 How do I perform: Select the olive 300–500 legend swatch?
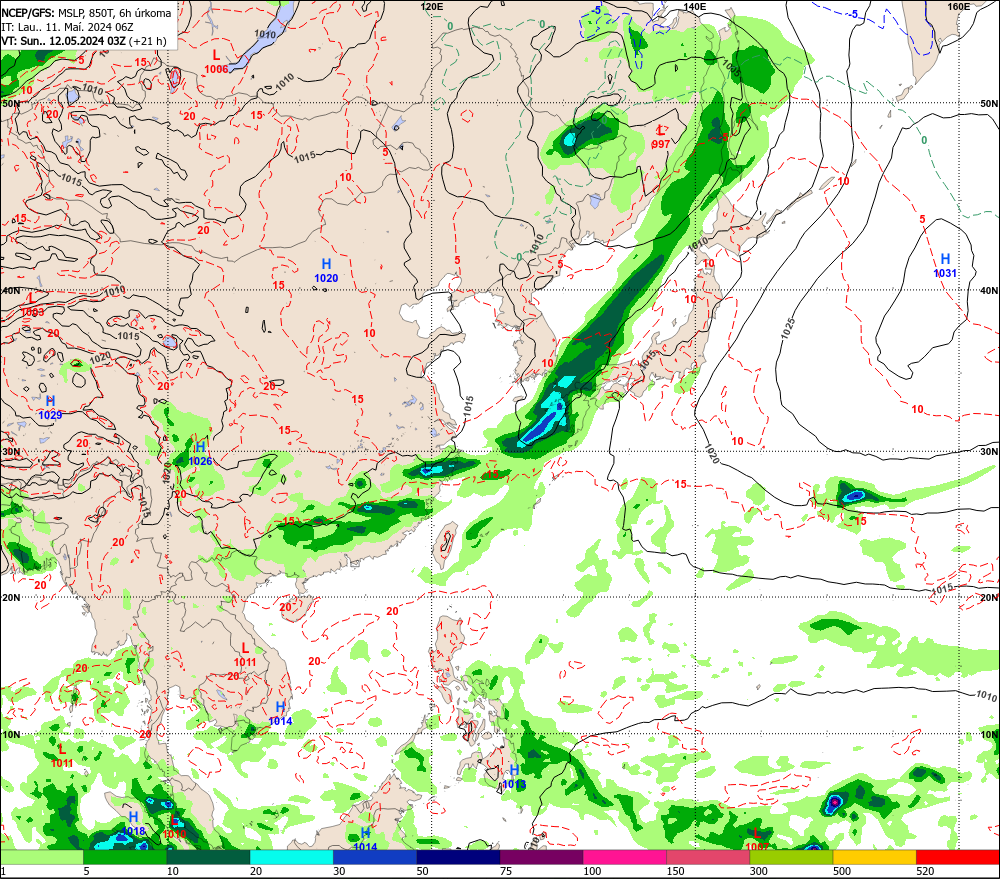791,857
